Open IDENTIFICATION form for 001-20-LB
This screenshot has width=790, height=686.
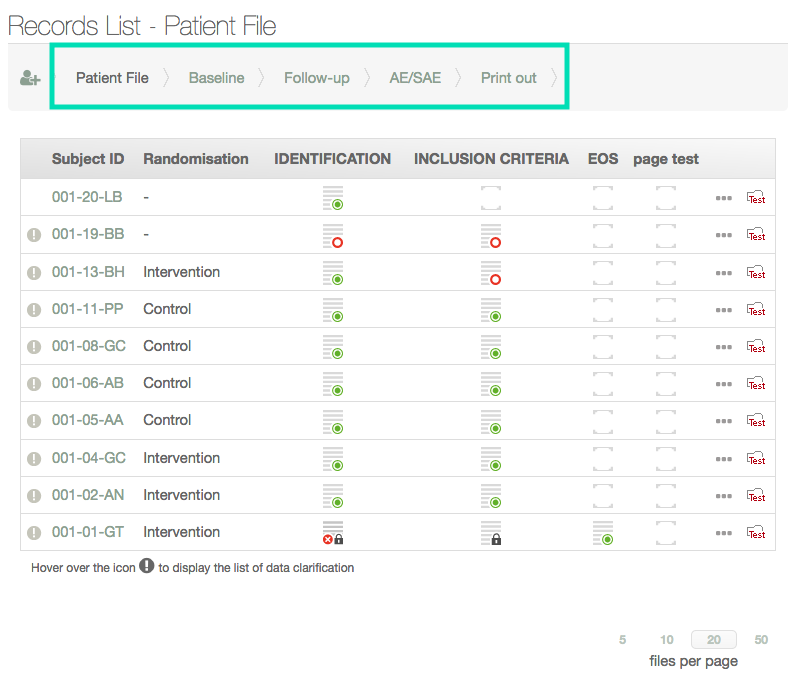click(x=333, y=198)
